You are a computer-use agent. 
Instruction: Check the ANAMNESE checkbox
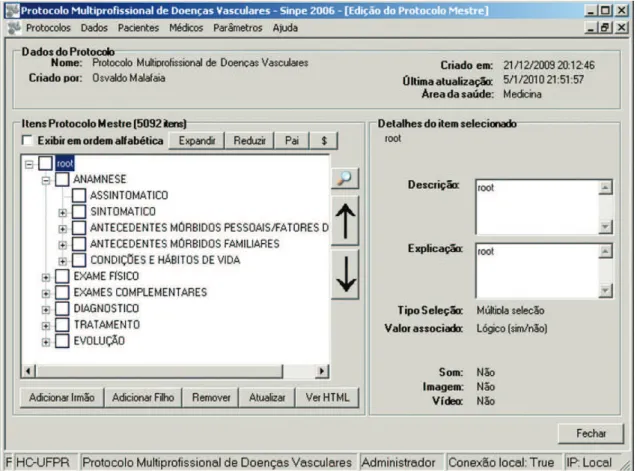pos(62,179)
